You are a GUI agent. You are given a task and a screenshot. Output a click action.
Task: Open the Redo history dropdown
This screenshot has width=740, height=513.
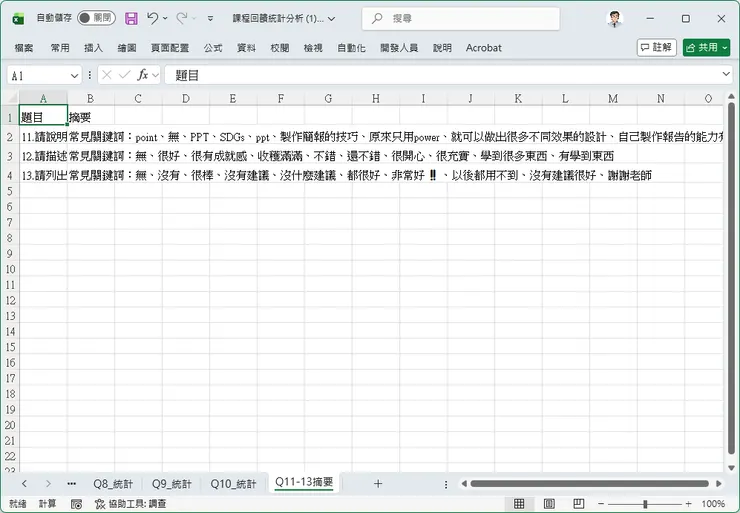coord(194,18)
